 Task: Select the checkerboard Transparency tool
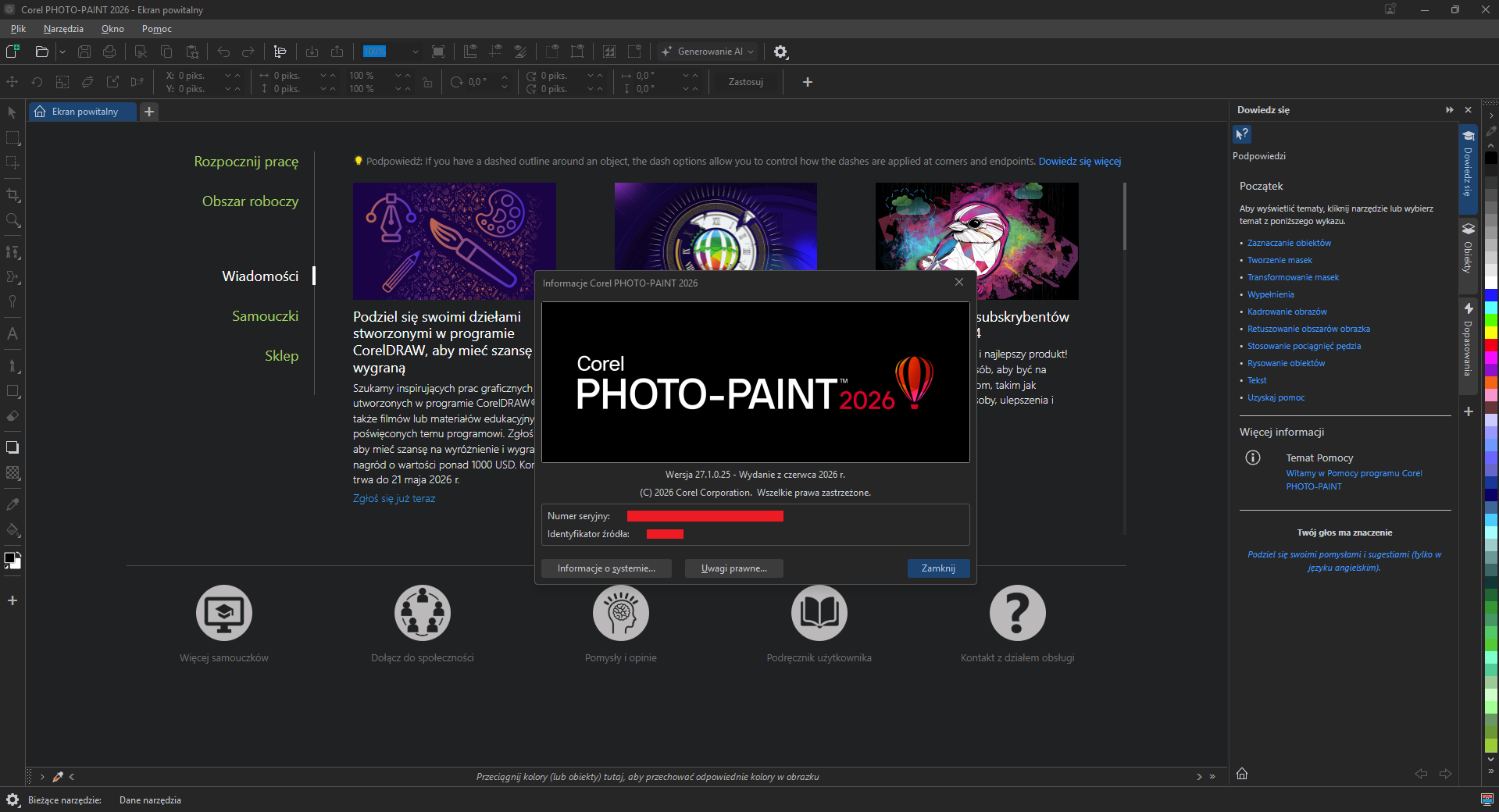point(12,473)
